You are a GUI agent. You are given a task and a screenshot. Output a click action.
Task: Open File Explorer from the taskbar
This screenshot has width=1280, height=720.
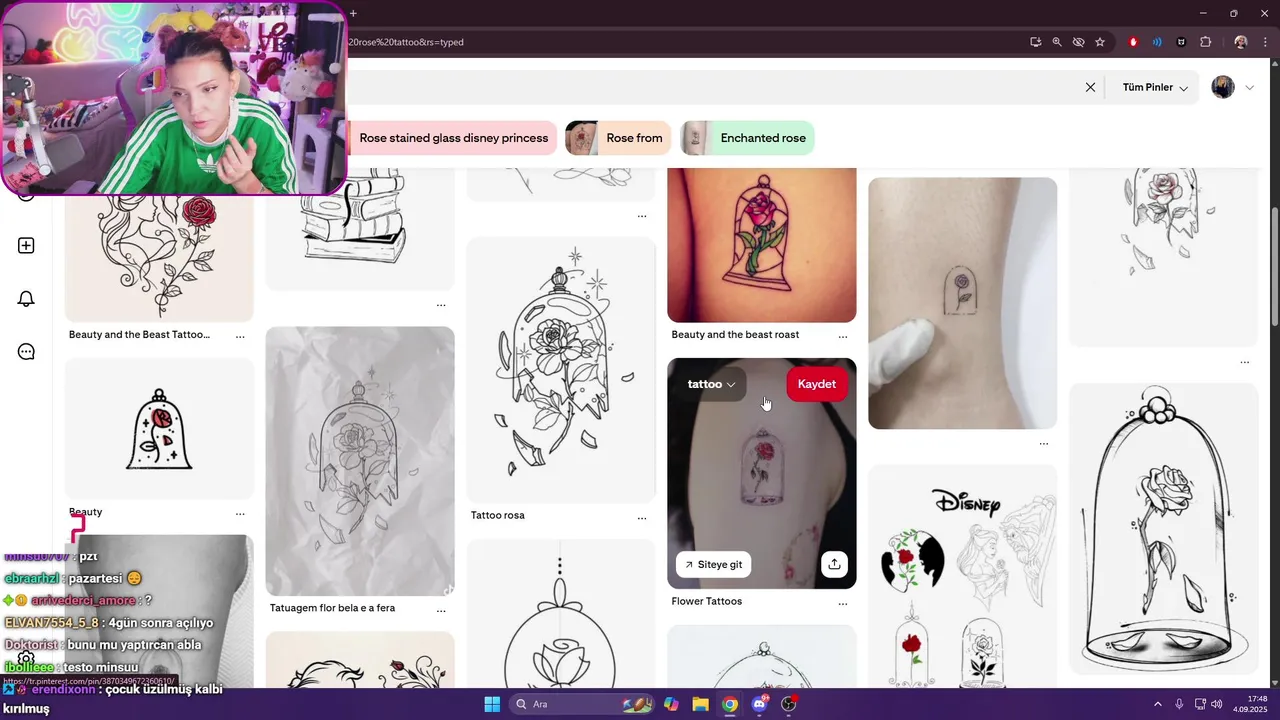(701, 704)
